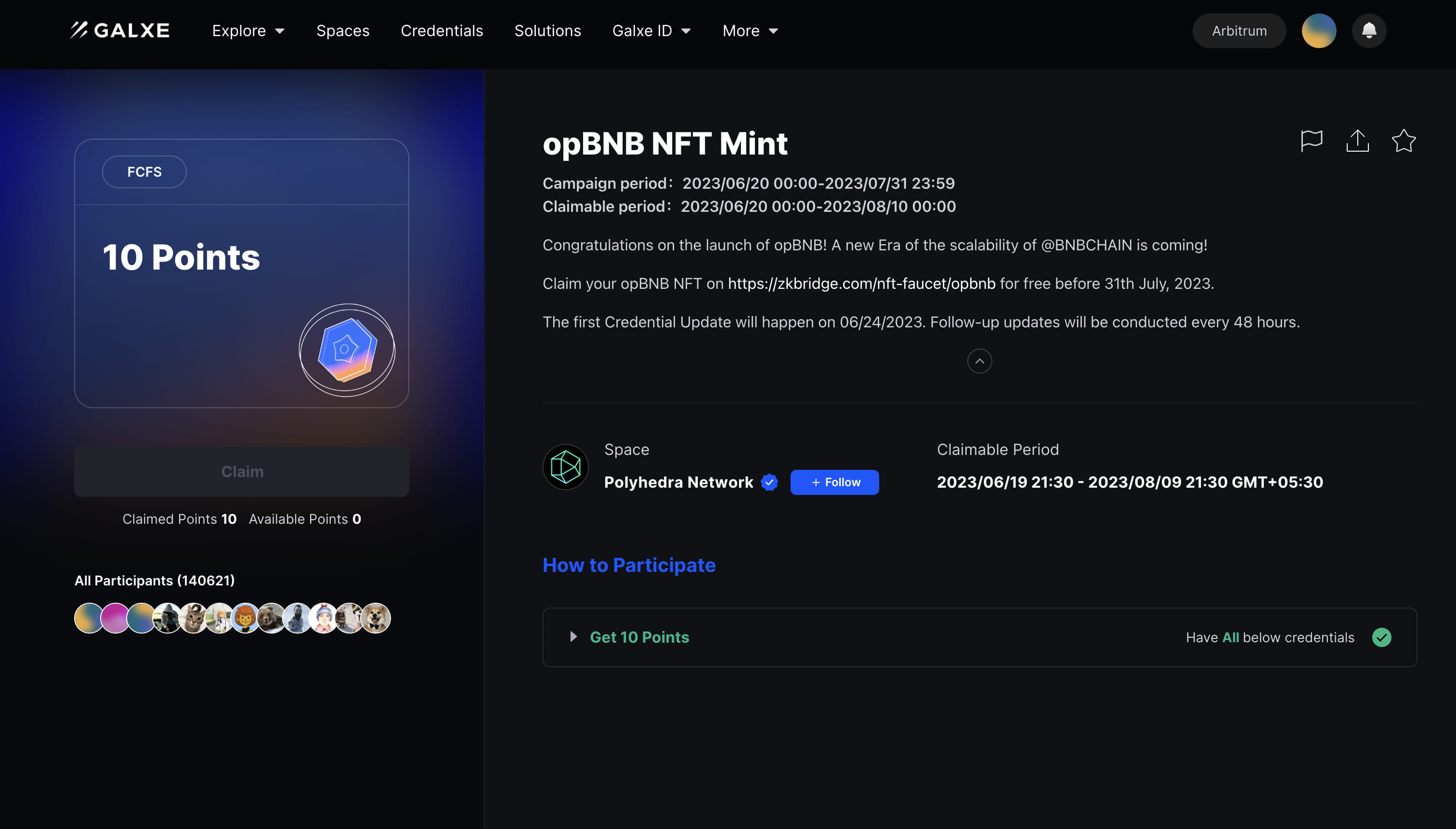Click the Shiba dog participant avatar
The height and width of the screenshot is (829, 1456).
376,618
